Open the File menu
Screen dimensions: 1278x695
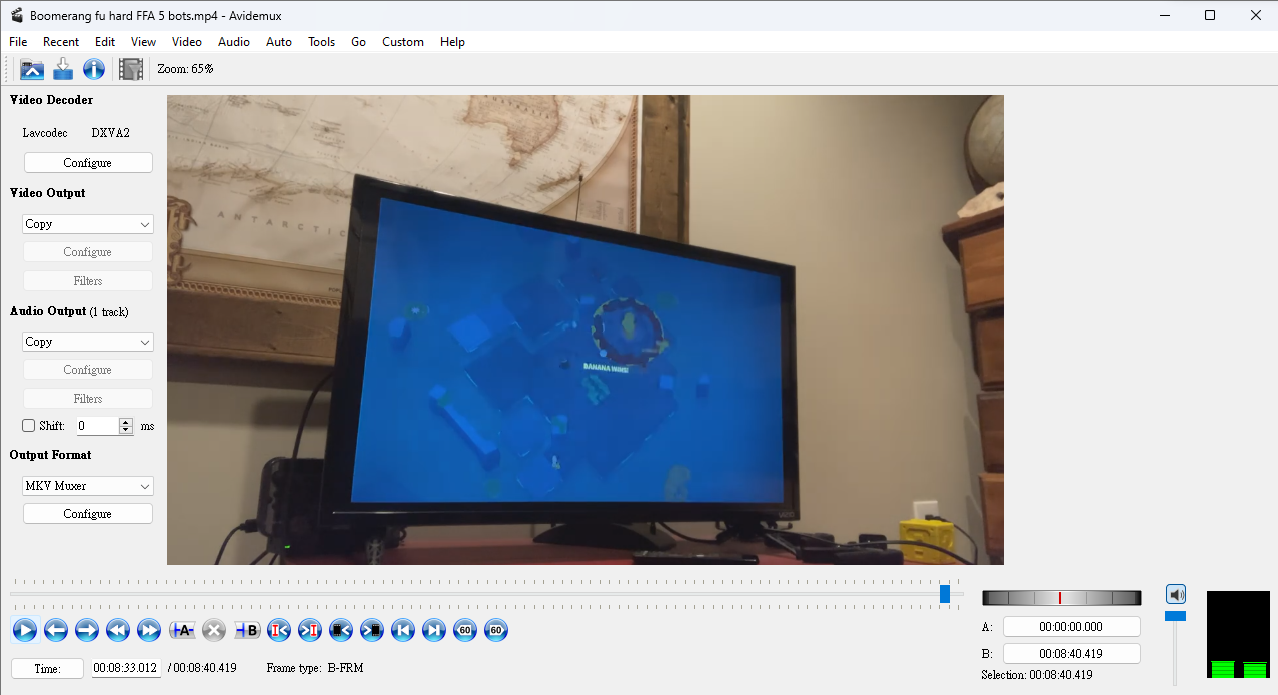18,42
